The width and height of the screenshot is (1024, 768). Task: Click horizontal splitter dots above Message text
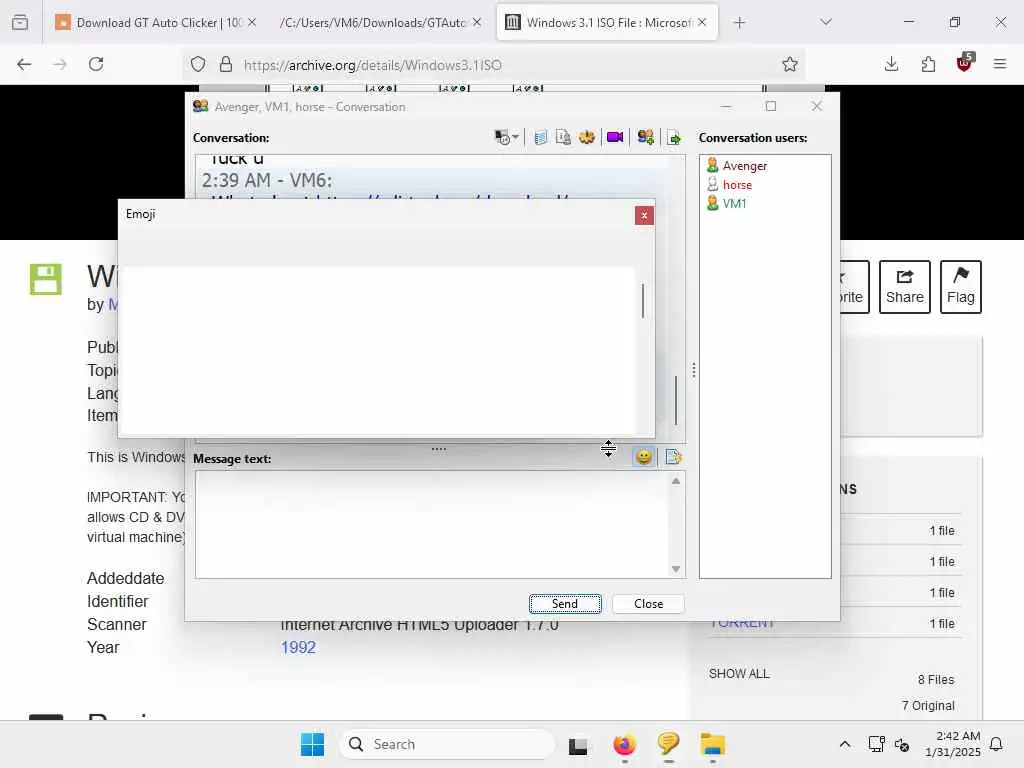(x=439, y=449)
